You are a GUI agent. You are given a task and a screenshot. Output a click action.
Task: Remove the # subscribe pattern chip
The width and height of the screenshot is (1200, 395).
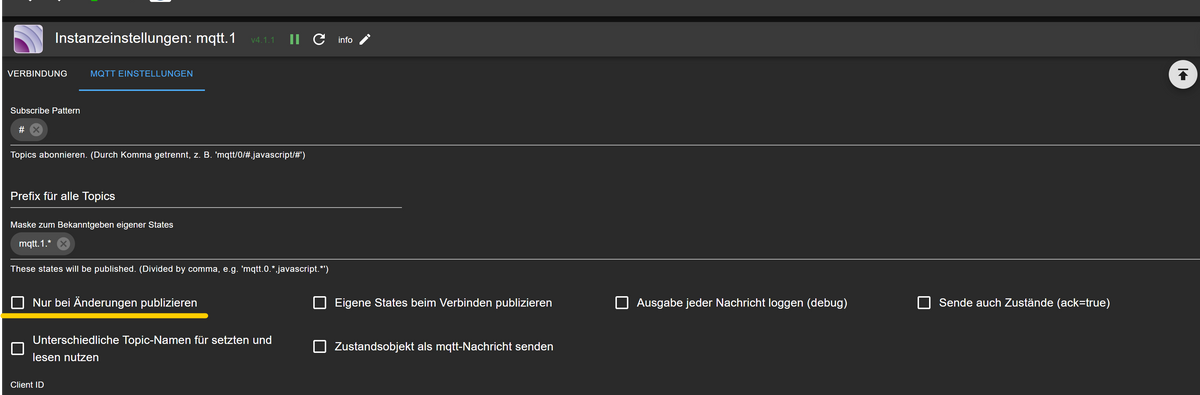coord(37,130)
